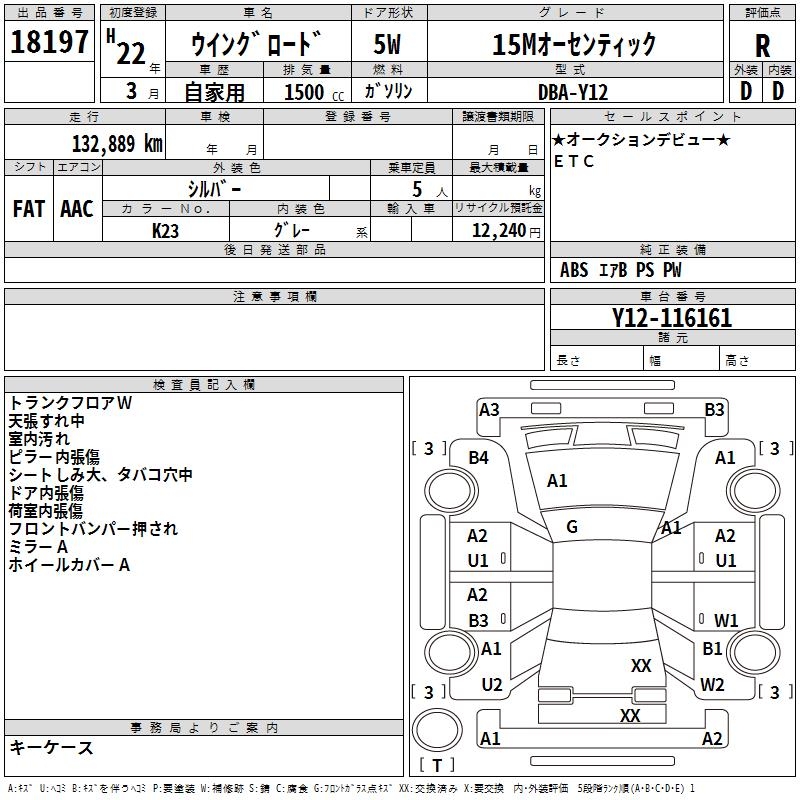
Task: Select the mileage 132,889 km
Action: coord(117,144)
